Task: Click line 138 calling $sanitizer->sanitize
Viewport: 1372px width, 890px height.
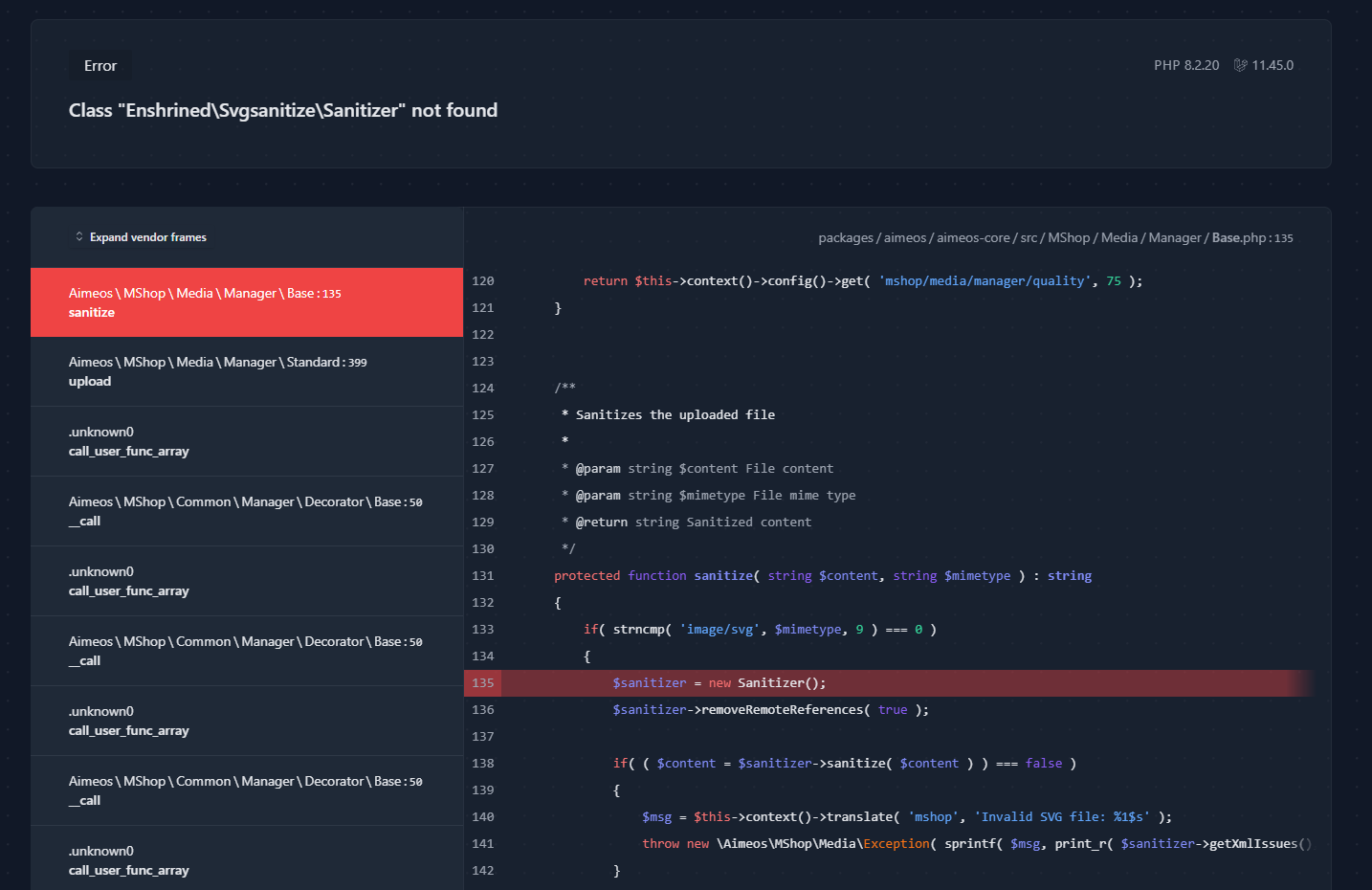Action: pyautogui.click(x=845, y=764)
